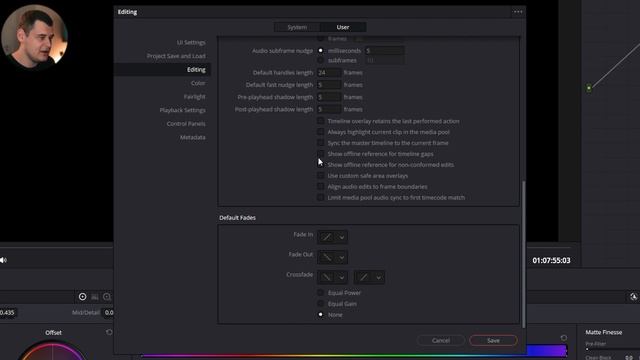640x360 pixels.
Task: Click the Default Fades section heading
Action: point(238,218)
